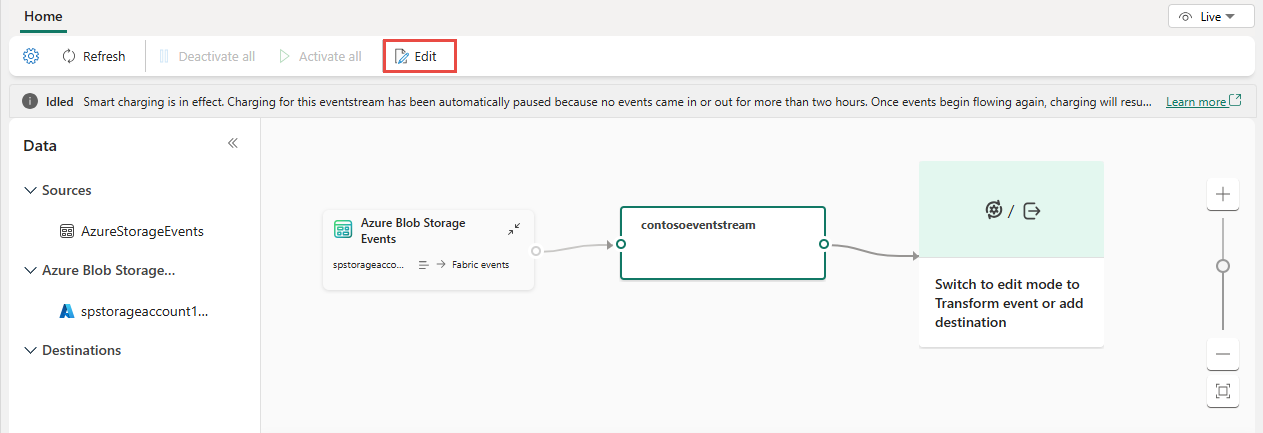Collapse the Azure Blob Storage Events node
Image resolution: width=1263 pixels, height=433 pixels.
tap(513, 230)
